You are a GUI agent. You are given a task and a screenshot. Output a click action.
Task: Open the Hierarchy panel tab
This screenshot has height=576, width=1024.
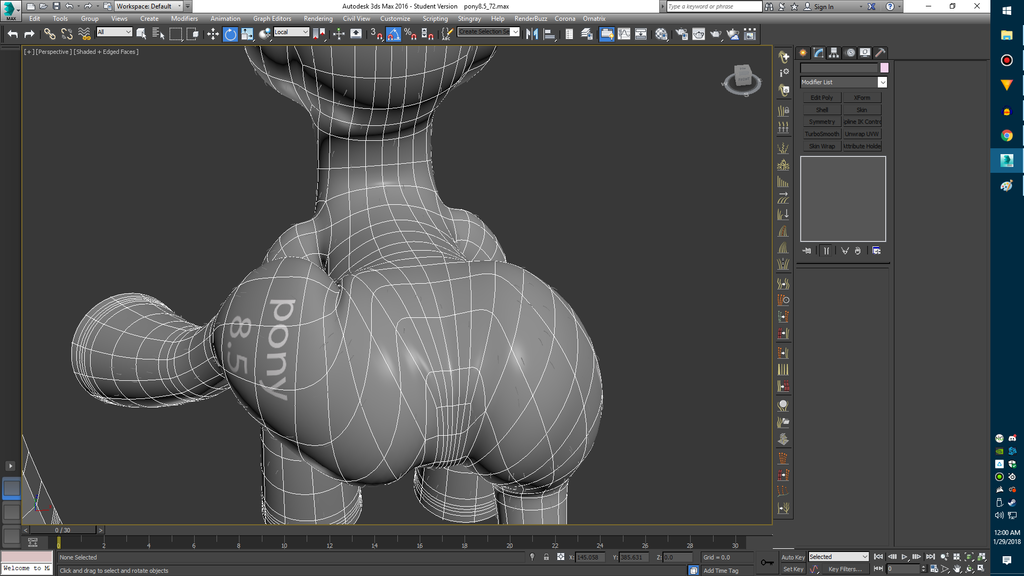point(834,52)
